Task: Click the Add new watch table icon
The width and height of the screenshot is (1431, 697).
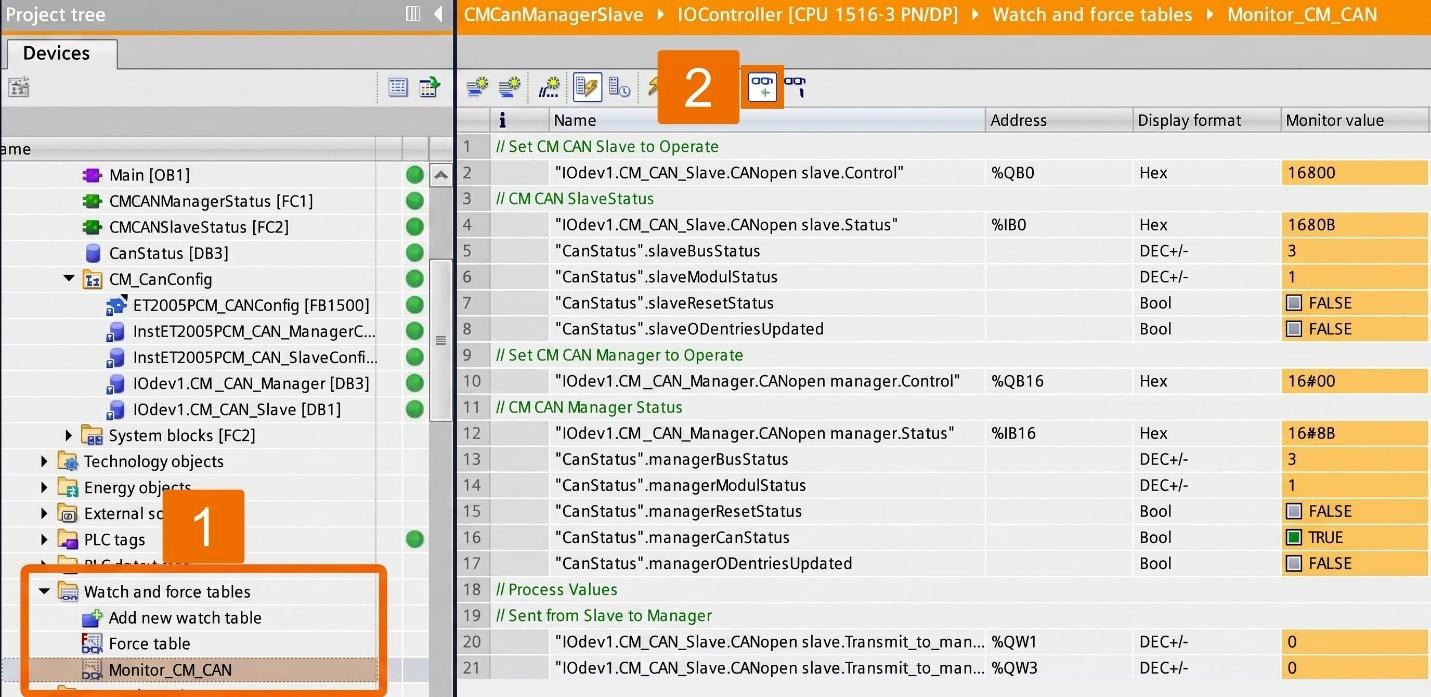Action: coord(92,617)
